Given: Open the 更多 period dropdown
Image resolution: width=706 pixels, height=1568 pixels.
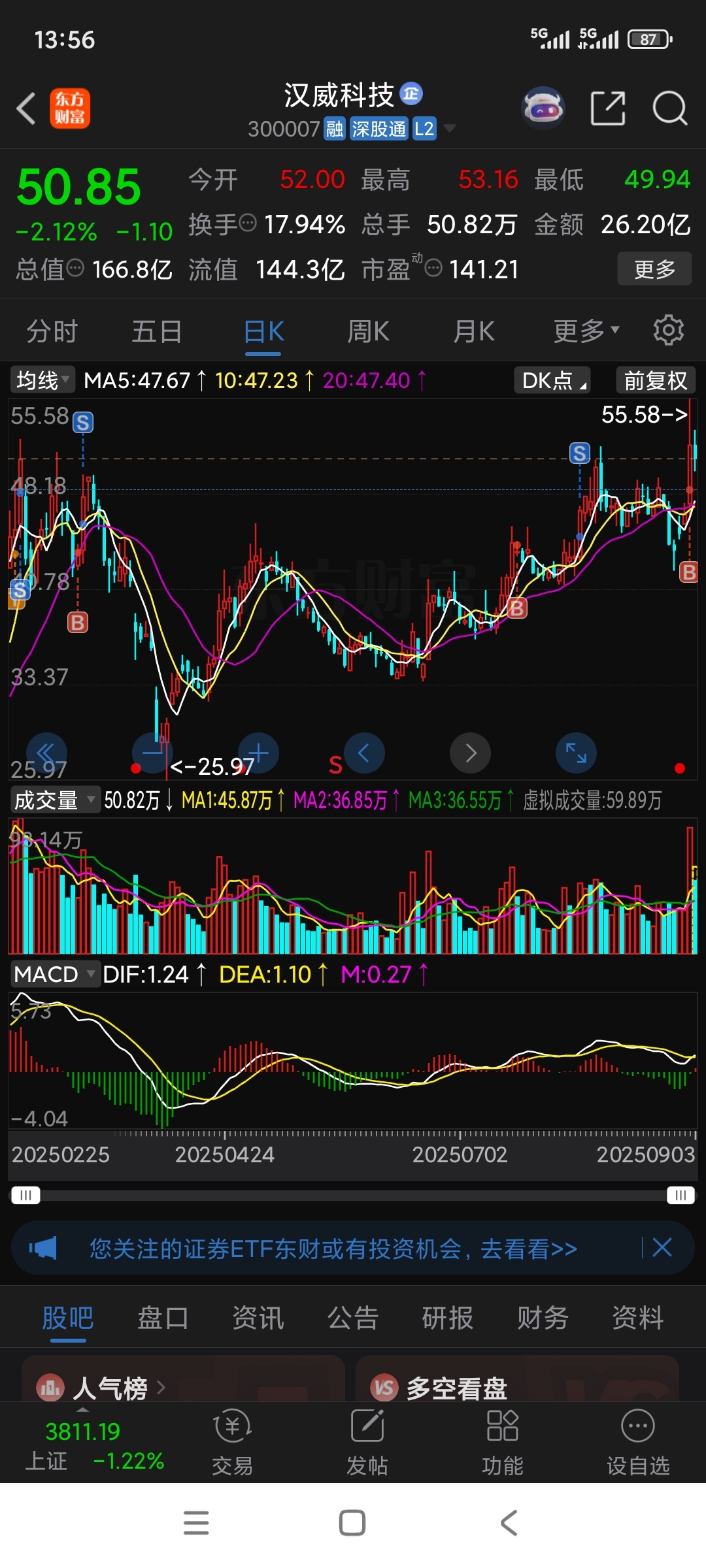Looking at the screenshot, I should 586,331.
